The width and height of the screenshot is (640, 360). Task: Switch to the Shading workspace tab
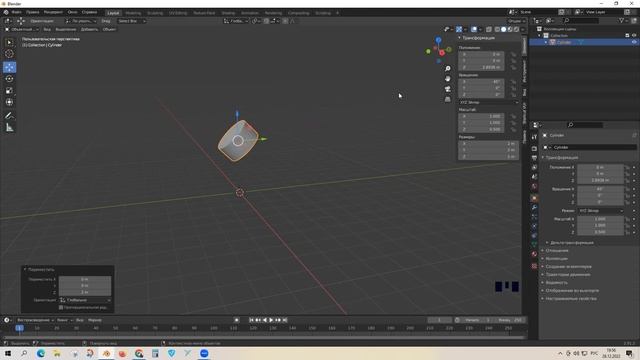pos(228,13)
